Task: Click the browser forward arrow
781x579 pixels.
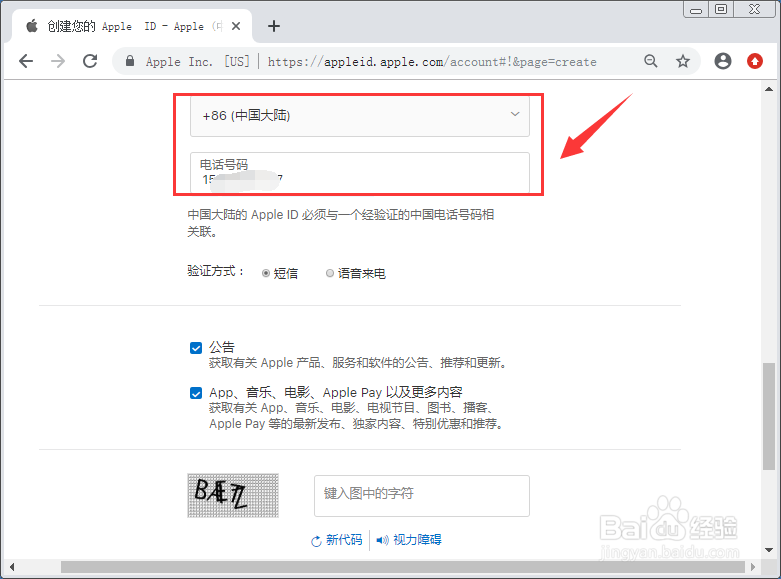Action: click(58, 61)
